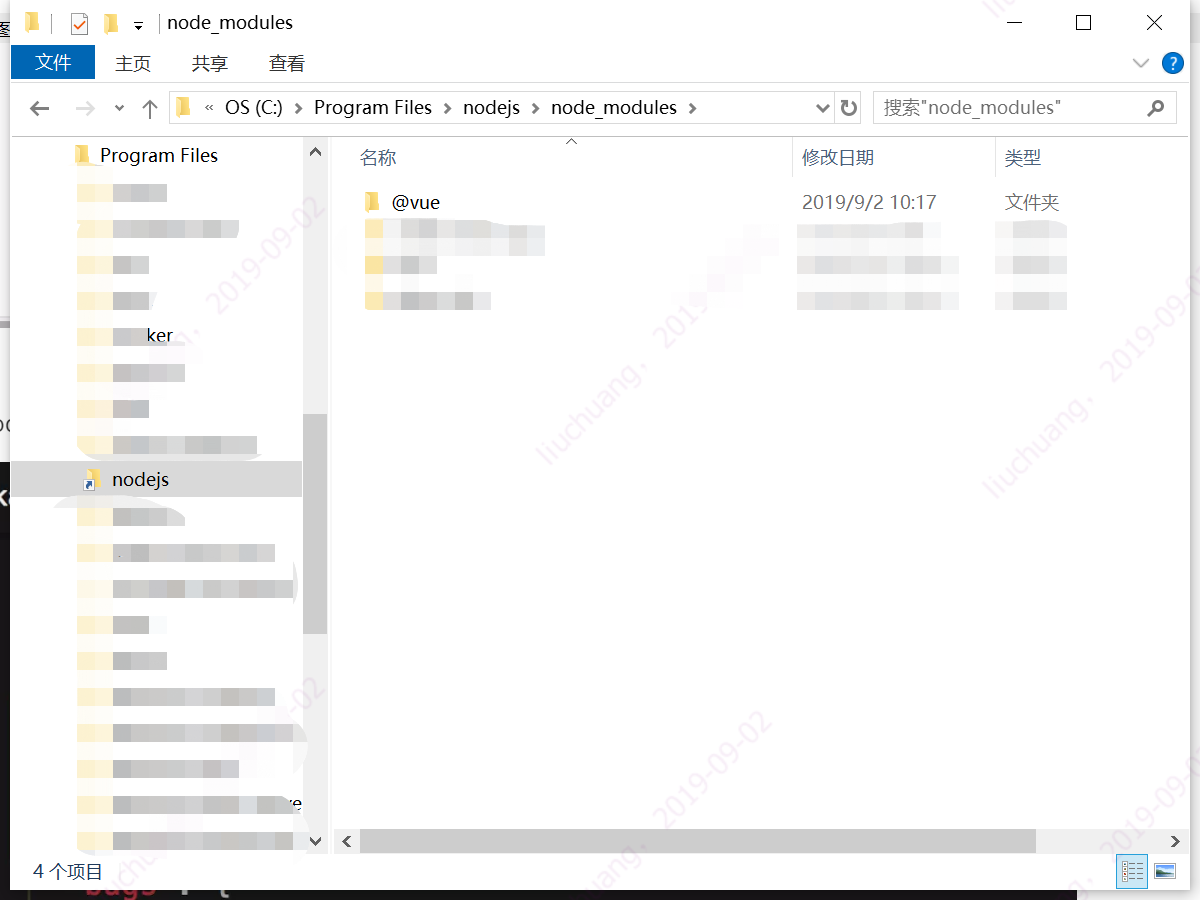Screen dimensions: 1200x900
Task: Select nodejs in the navigation pane
Action: (140, 479)
